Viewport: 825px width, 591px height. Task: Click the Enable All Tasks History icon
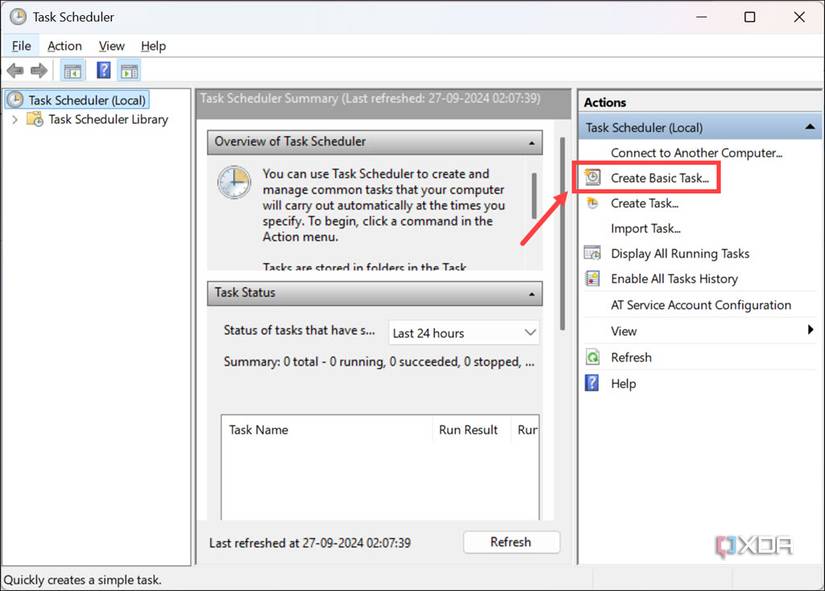[592, 278]
